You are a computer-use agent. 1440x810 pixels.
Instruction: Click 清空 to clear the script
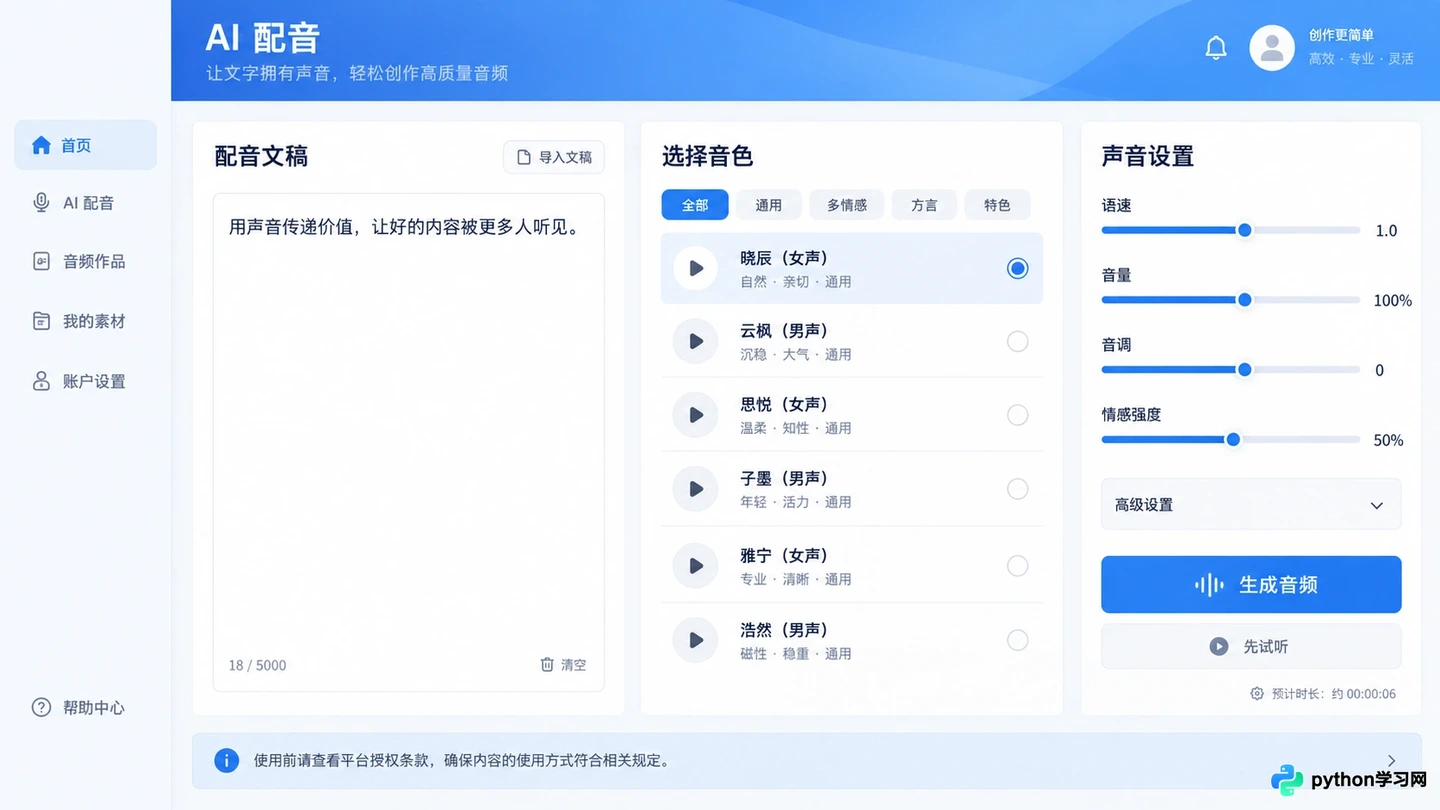pyautogui.click(x=563, y=665)
